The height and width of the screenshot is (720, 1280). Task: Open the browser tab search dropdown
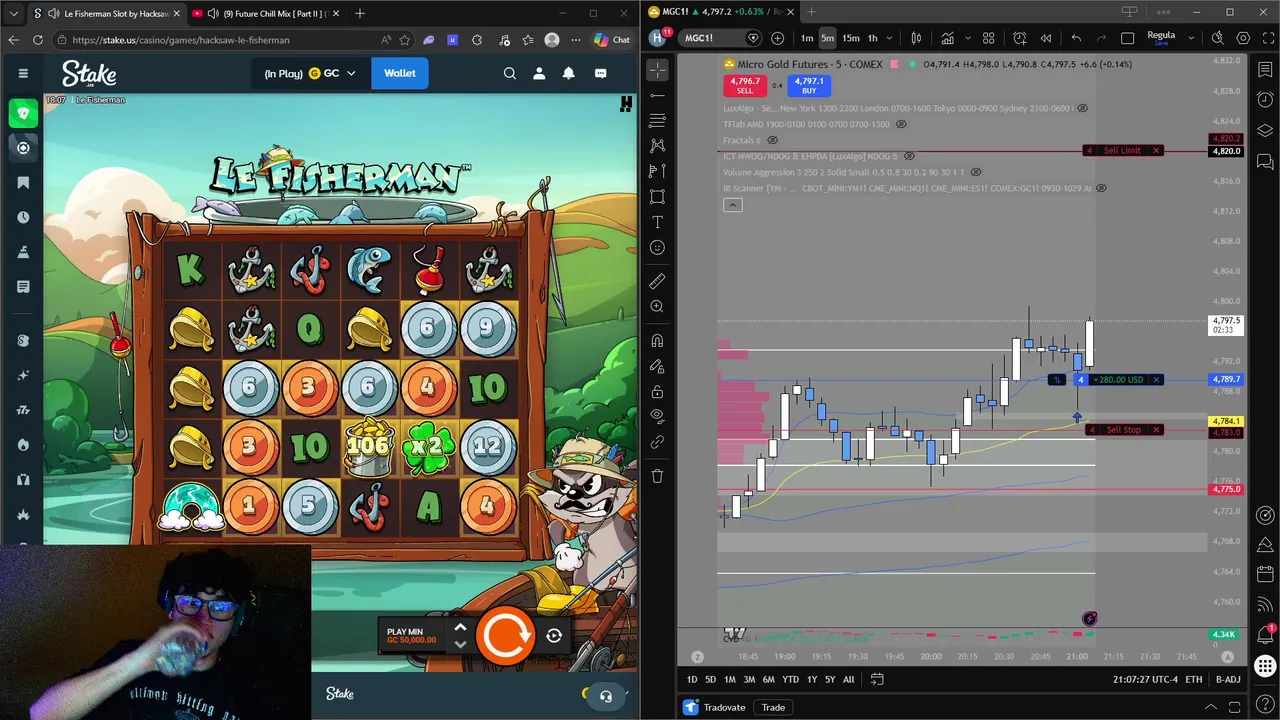[x=13, y=14]
